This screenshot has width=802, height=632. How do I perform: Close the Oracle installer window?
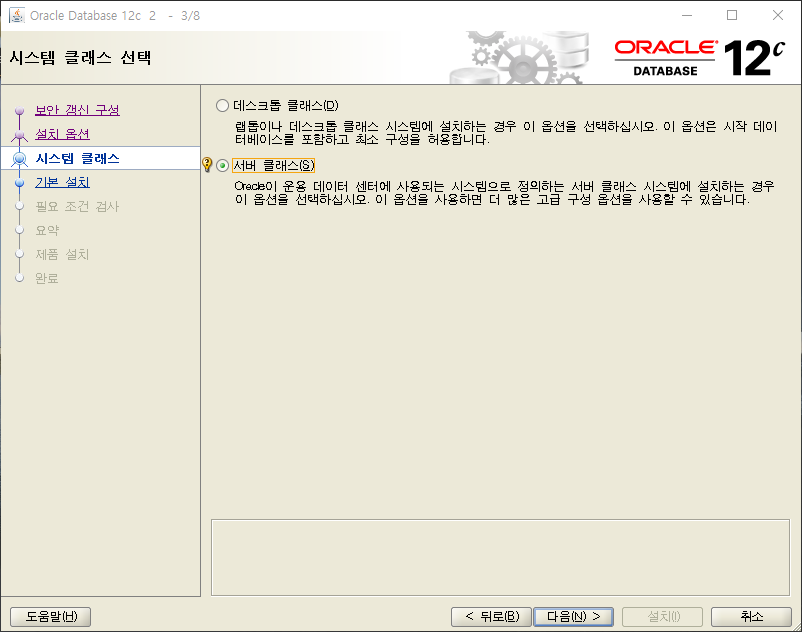(778, 15)
